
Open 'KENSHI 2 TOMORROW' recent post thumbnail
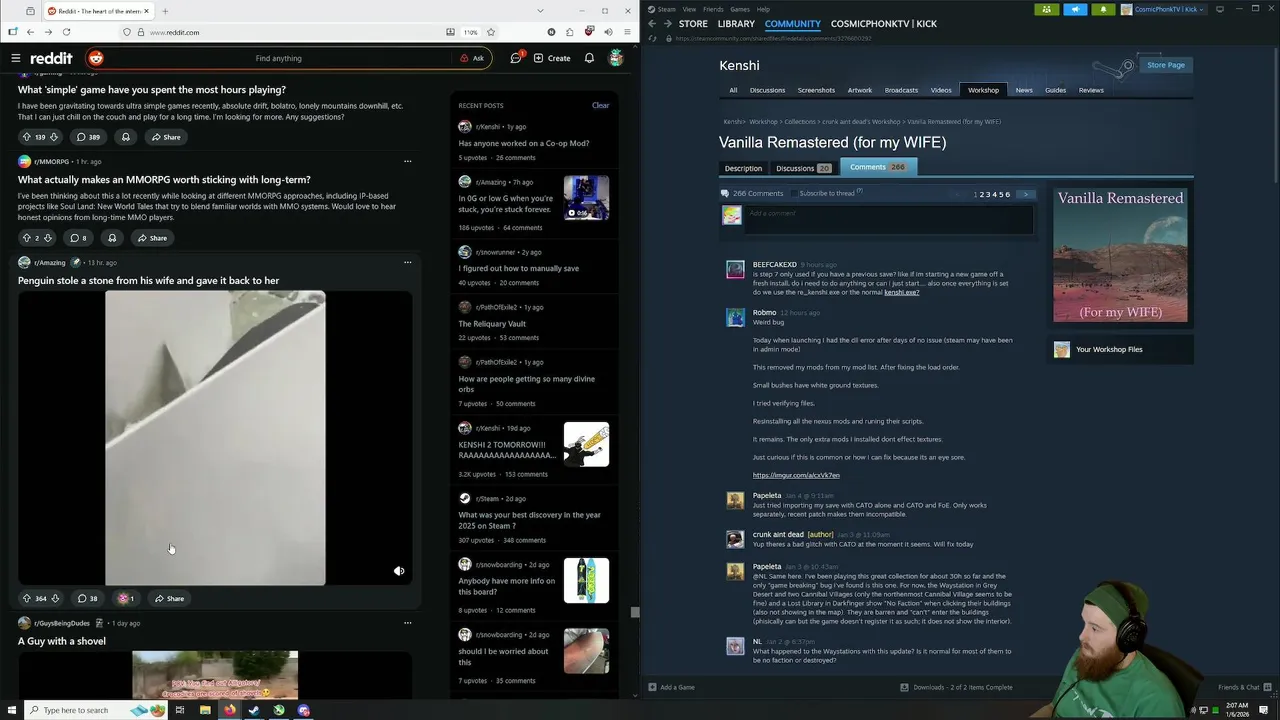(586, 444)
